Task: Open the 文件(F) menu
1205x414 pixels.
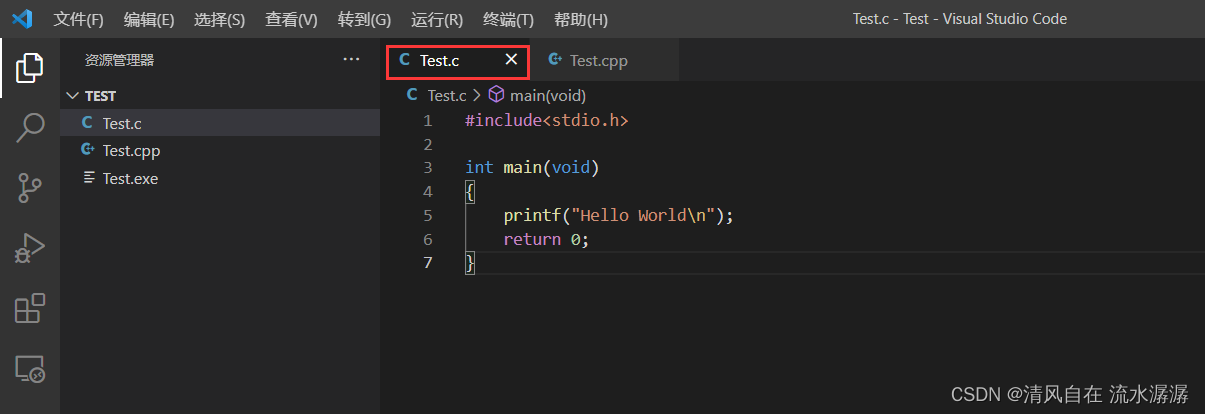Action: [78, 20]
